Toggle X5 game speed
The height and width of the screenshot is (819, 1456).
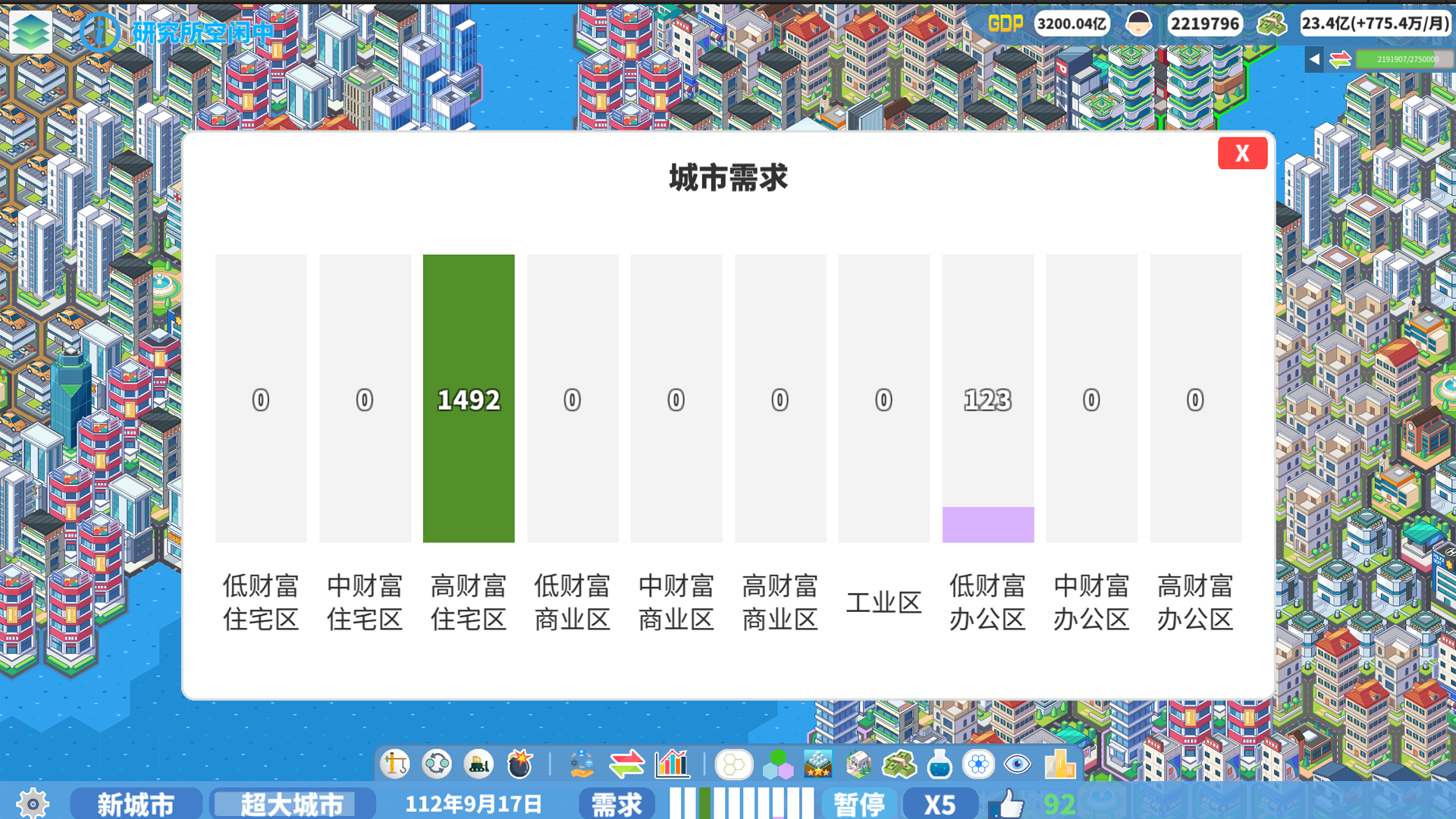click(x=940, y=805)
